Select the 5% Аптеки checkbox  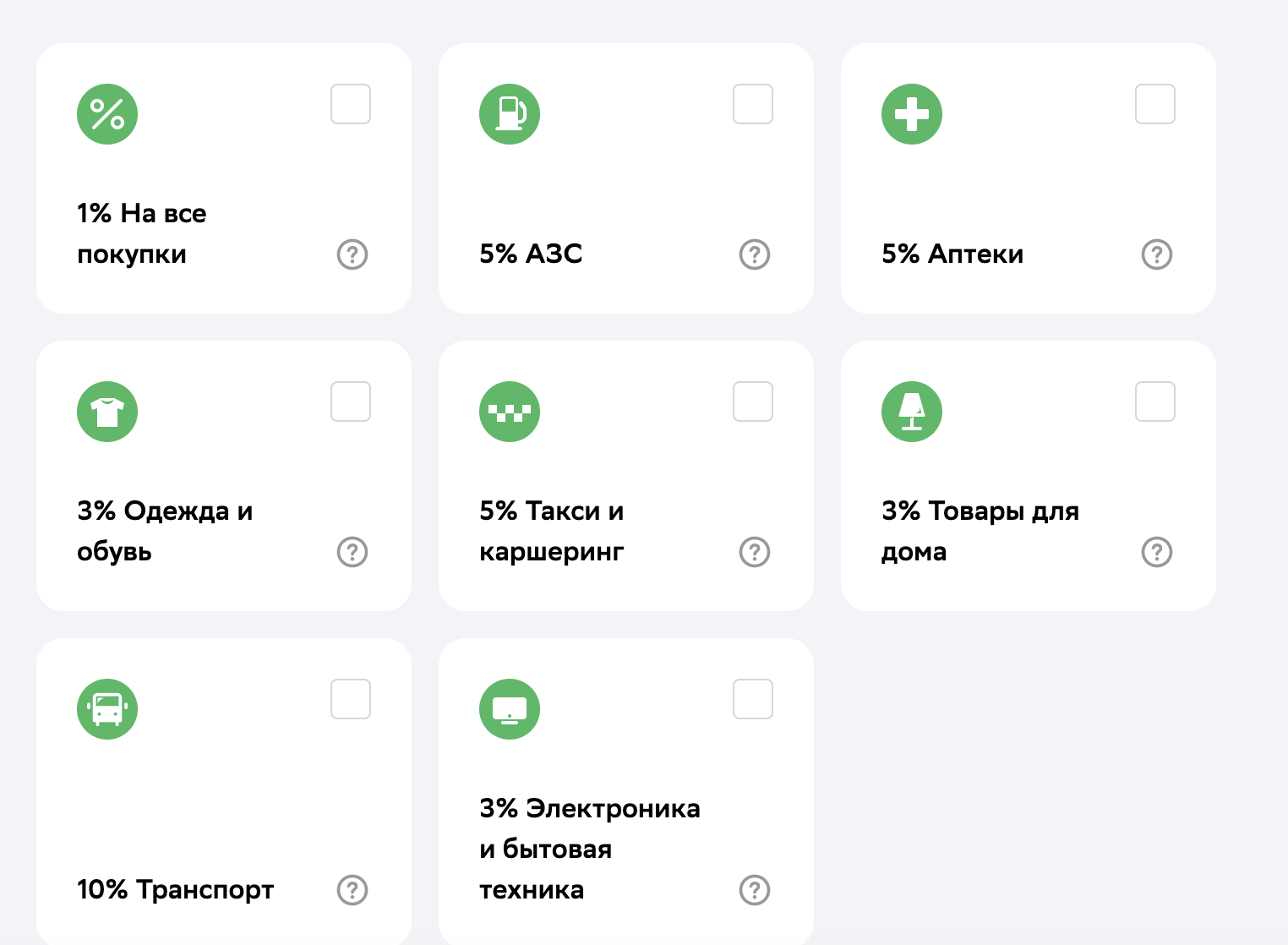click(1155, 104)
